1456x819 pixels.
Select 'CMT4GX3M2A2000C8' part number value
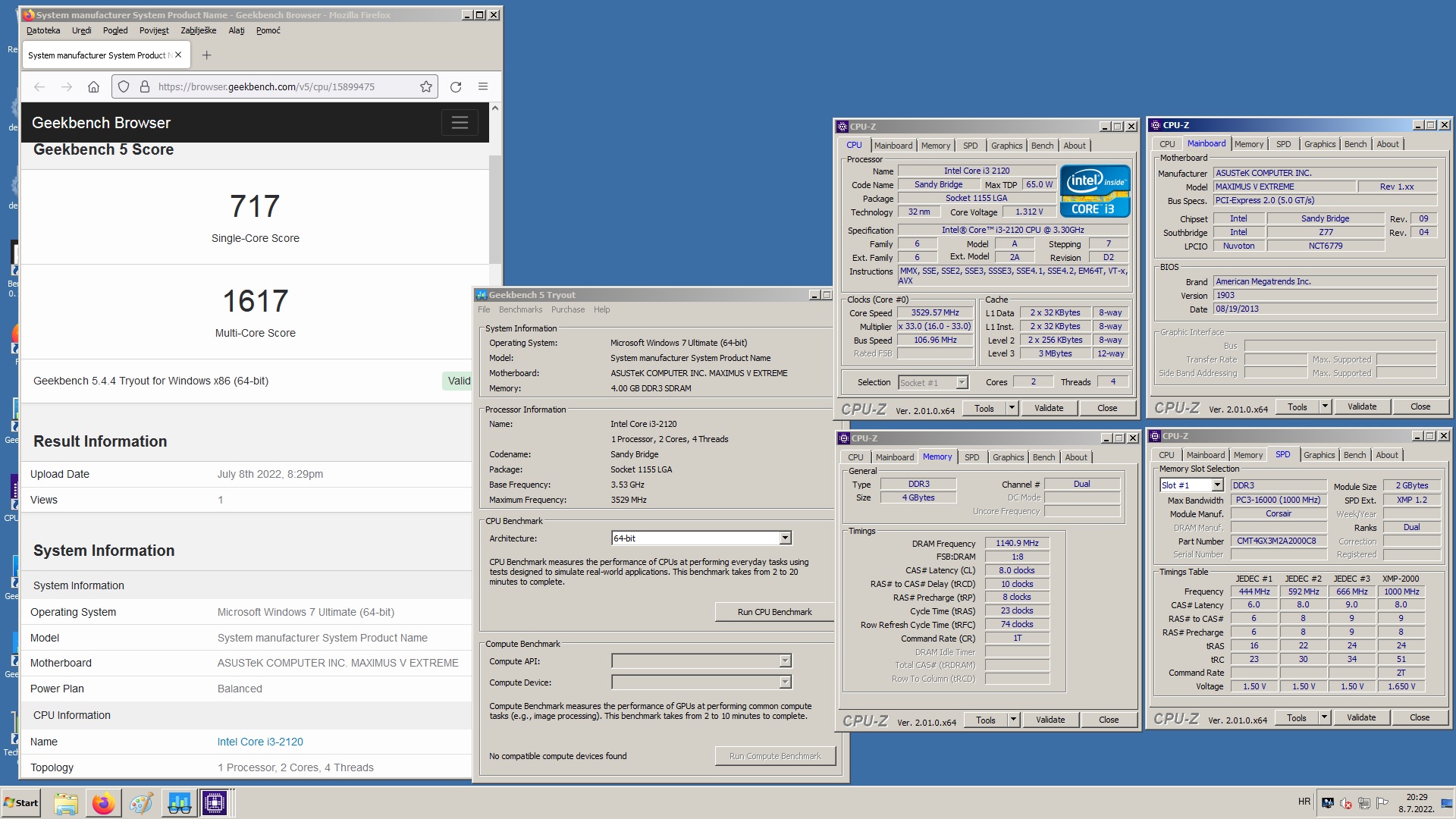[x=1277, y=541]
